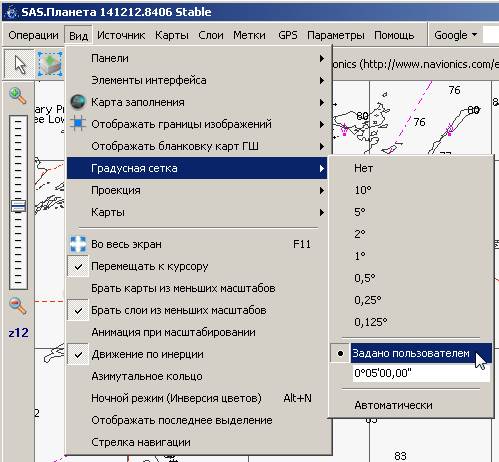Open the GPS menu
This screenshot has width=499, height=462.
tap(288, 35)
